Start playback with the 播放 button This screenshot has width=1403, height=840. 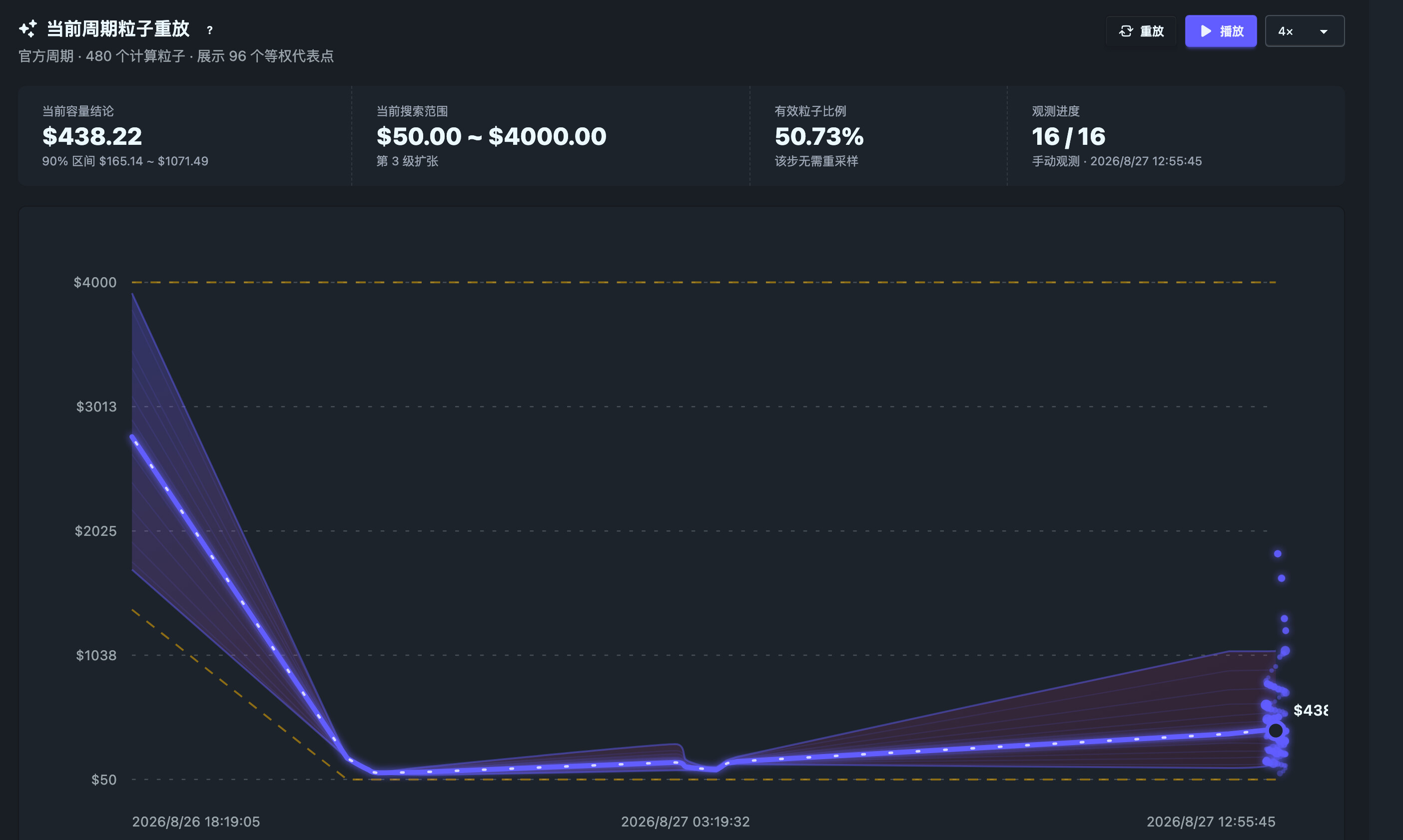[1221, 31]
